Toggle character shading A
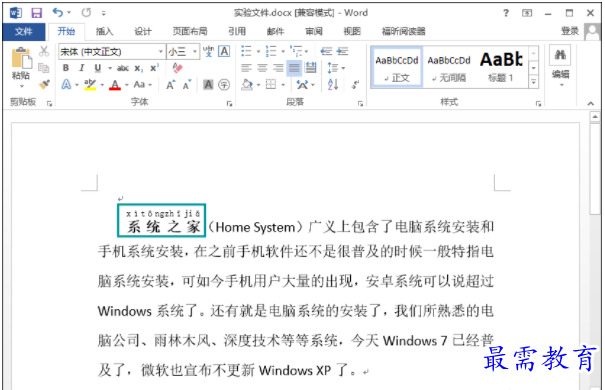605x390 pixels. coord(208,84)
